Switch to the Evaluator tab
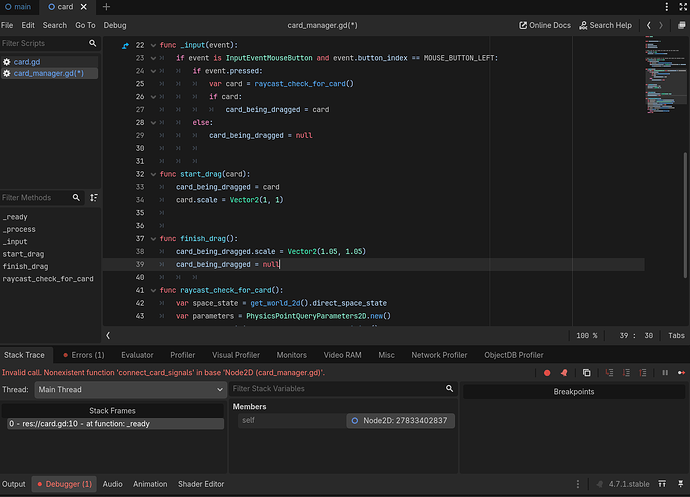 [x=137, y=355]
